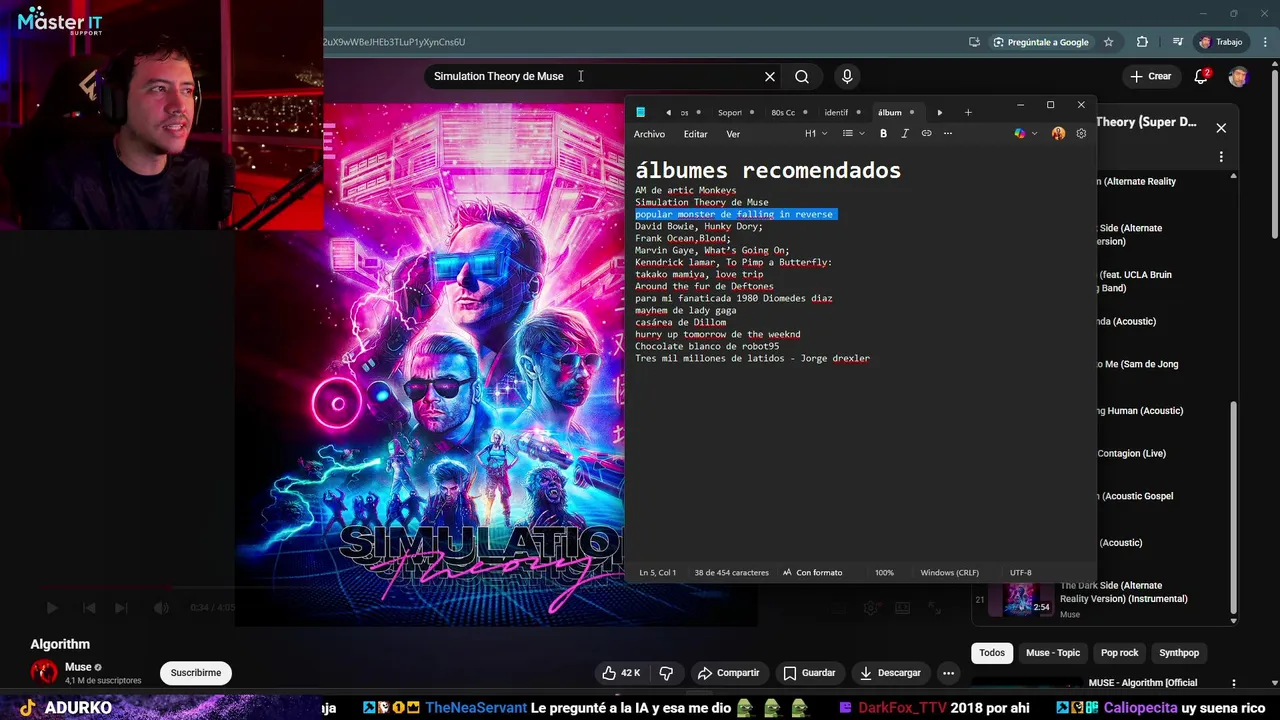
Task: Mute the video with the volume icon
Action: 161,608
